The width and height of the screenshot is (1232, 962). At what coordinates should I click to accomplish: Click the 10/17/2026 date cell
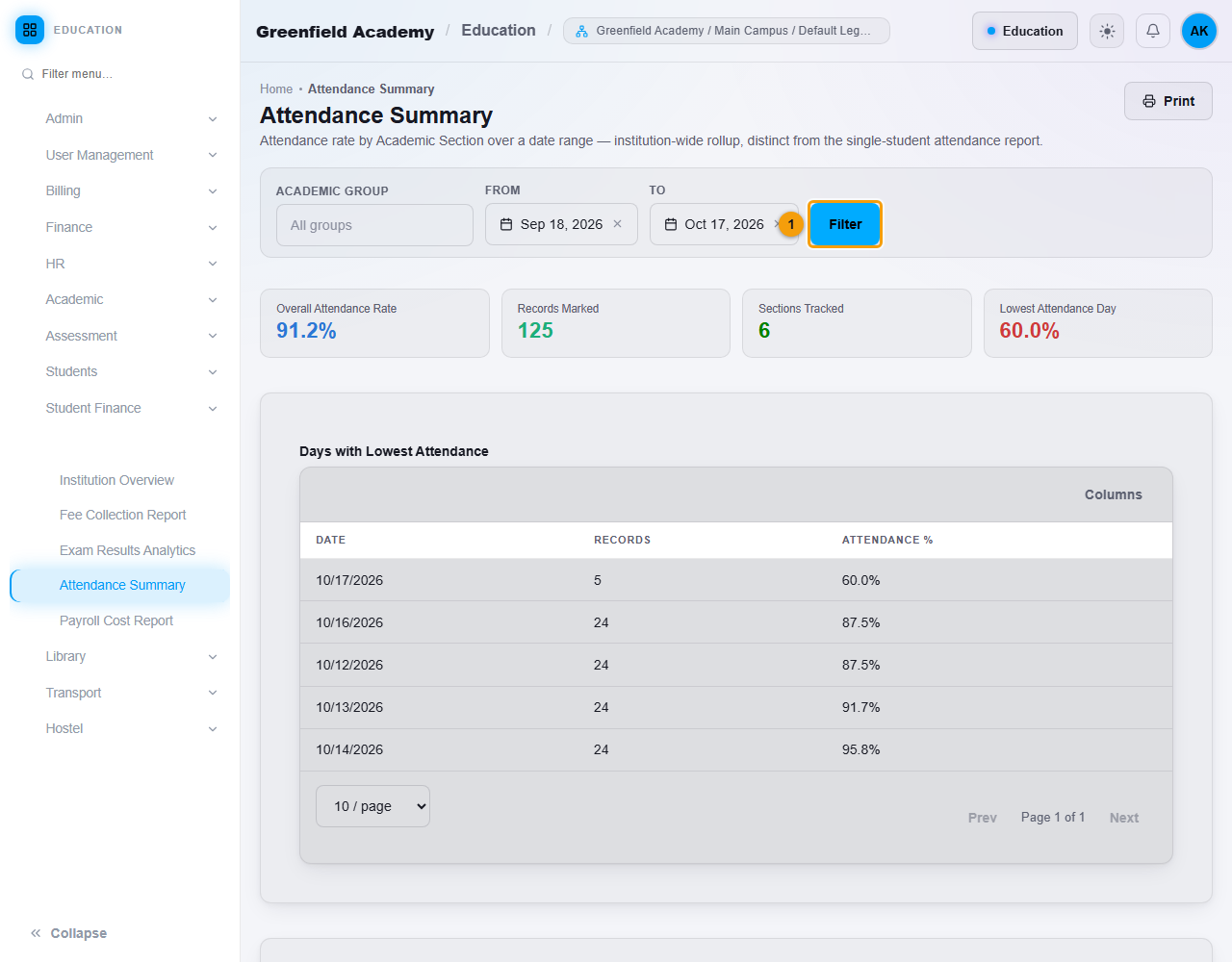click(x=349, y=580)
